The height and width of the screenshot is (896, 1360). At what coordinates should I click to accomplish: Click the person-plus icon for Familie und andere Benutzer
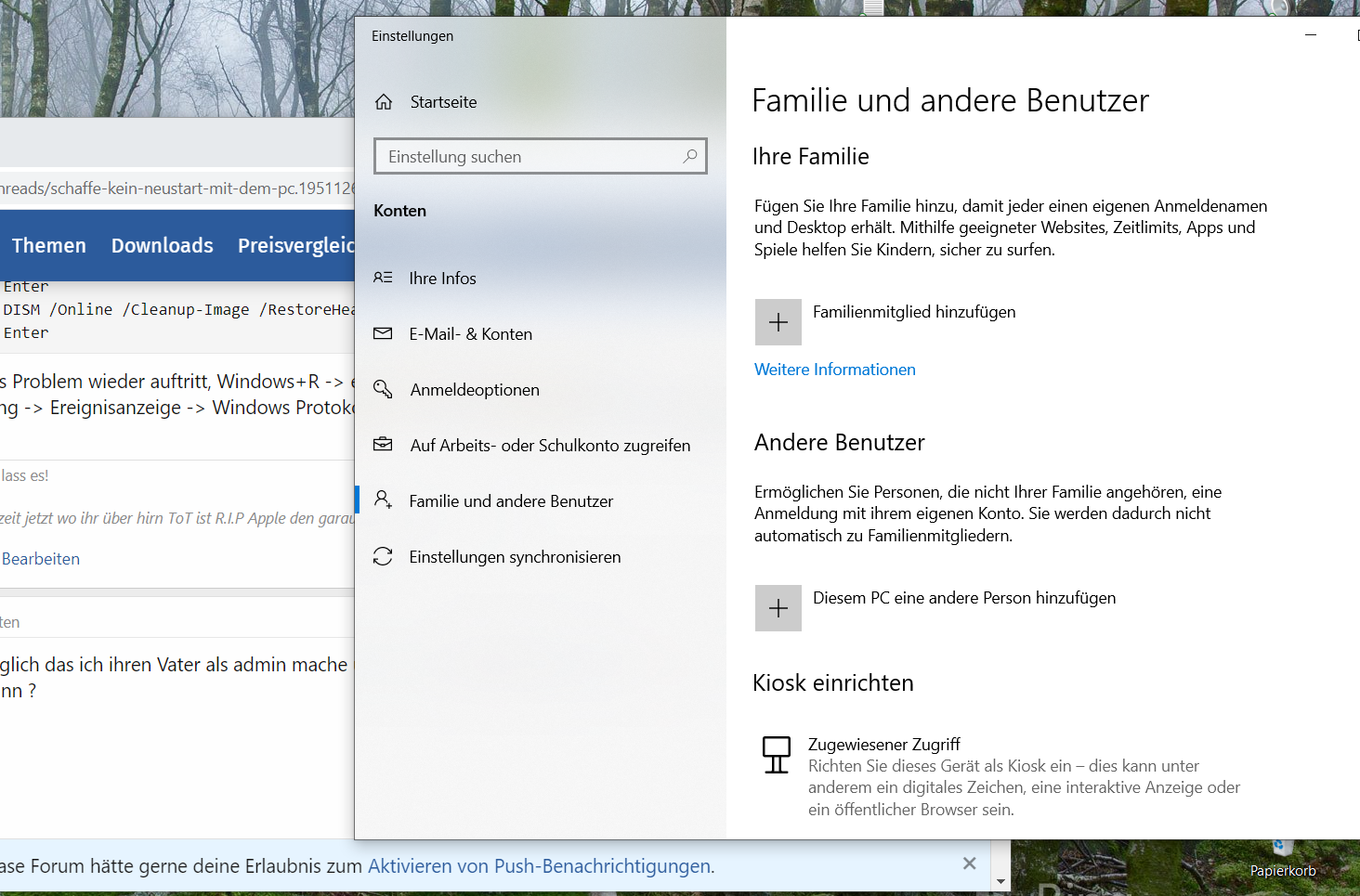coord(383,500)
